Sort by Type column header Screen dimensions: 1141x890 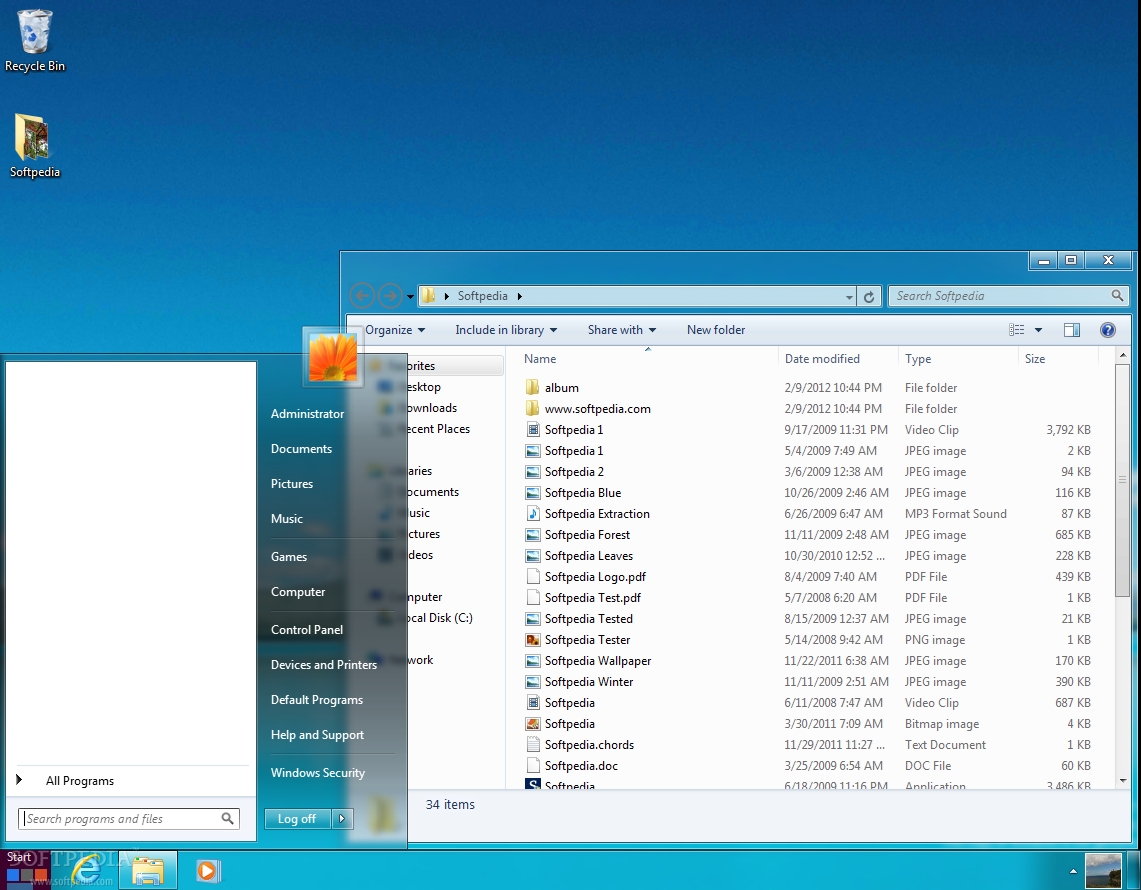point(958,359)
